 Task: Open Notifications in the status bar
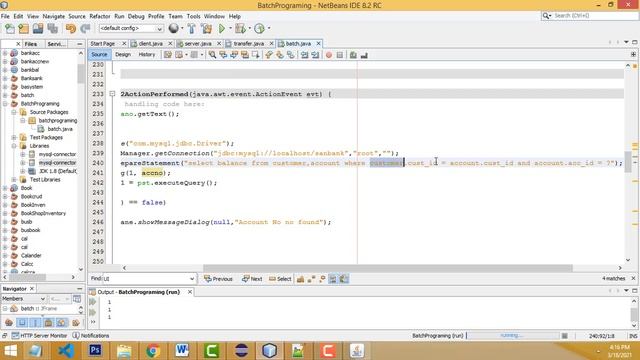click(91, 336)
